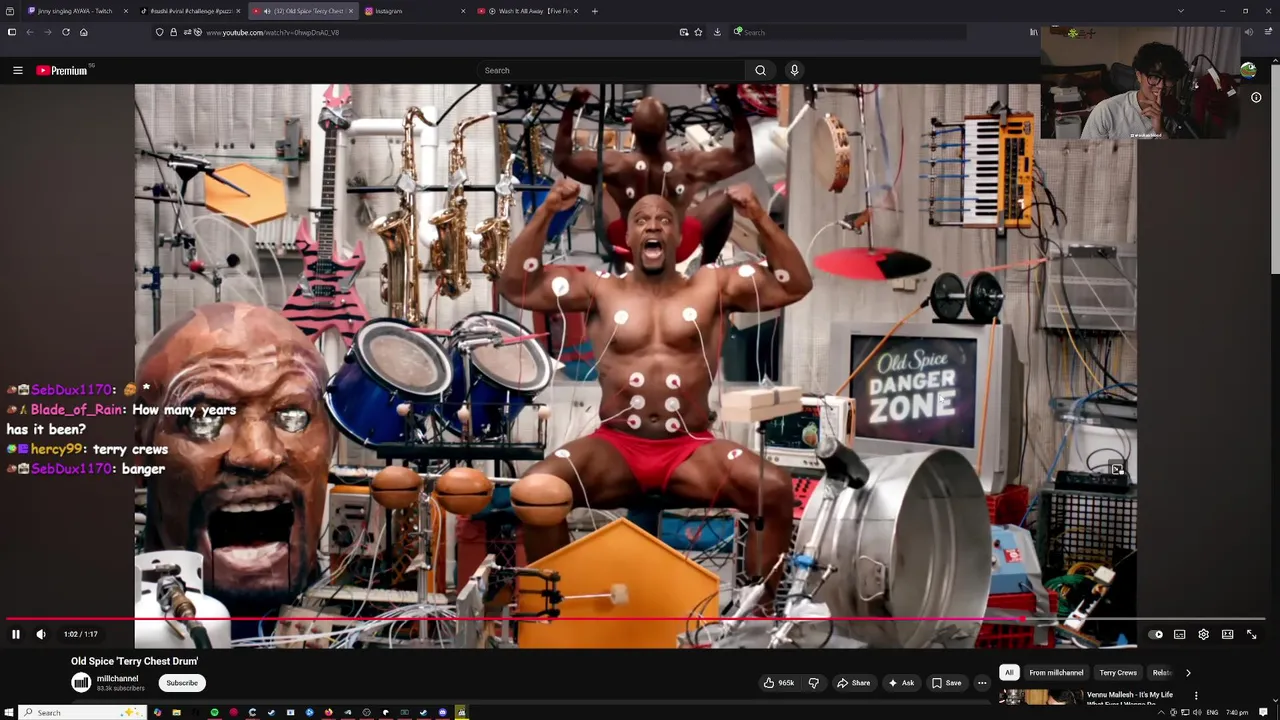Click Windows taskbar search box
The image size is (1280, 720).
point(84,713)
